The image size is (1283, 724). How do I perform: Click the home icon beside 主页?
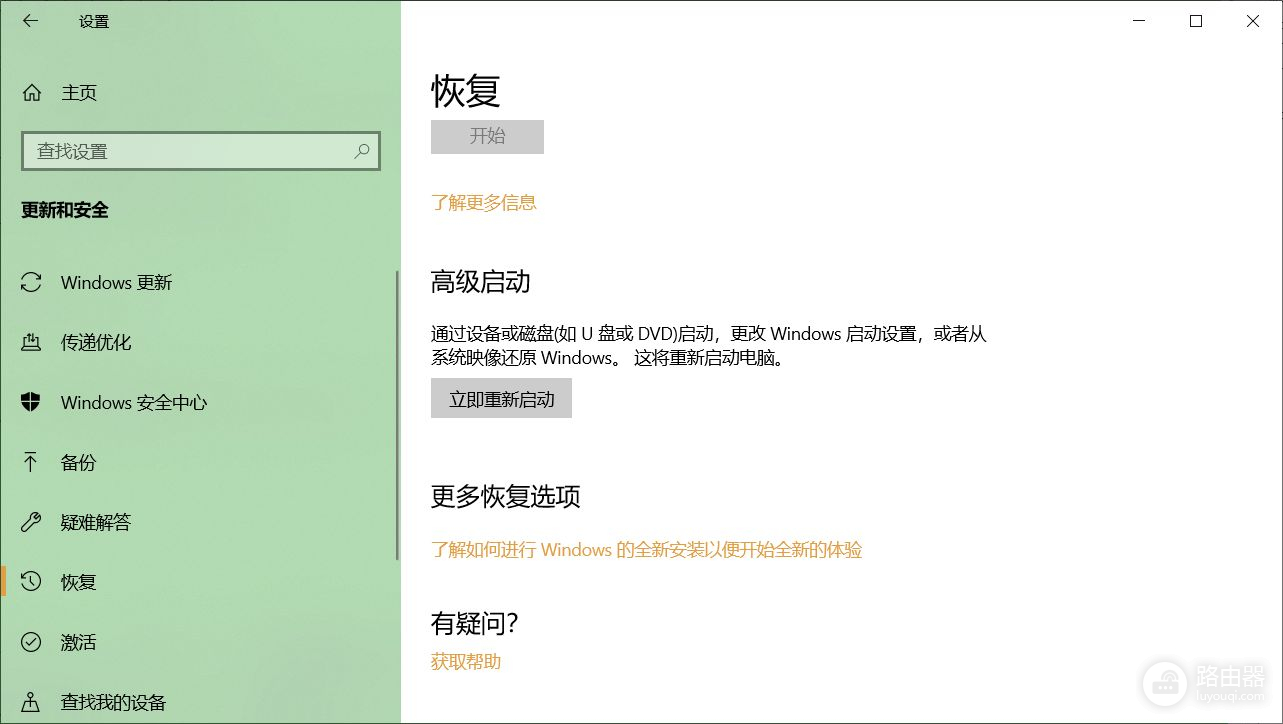[32, 93]
